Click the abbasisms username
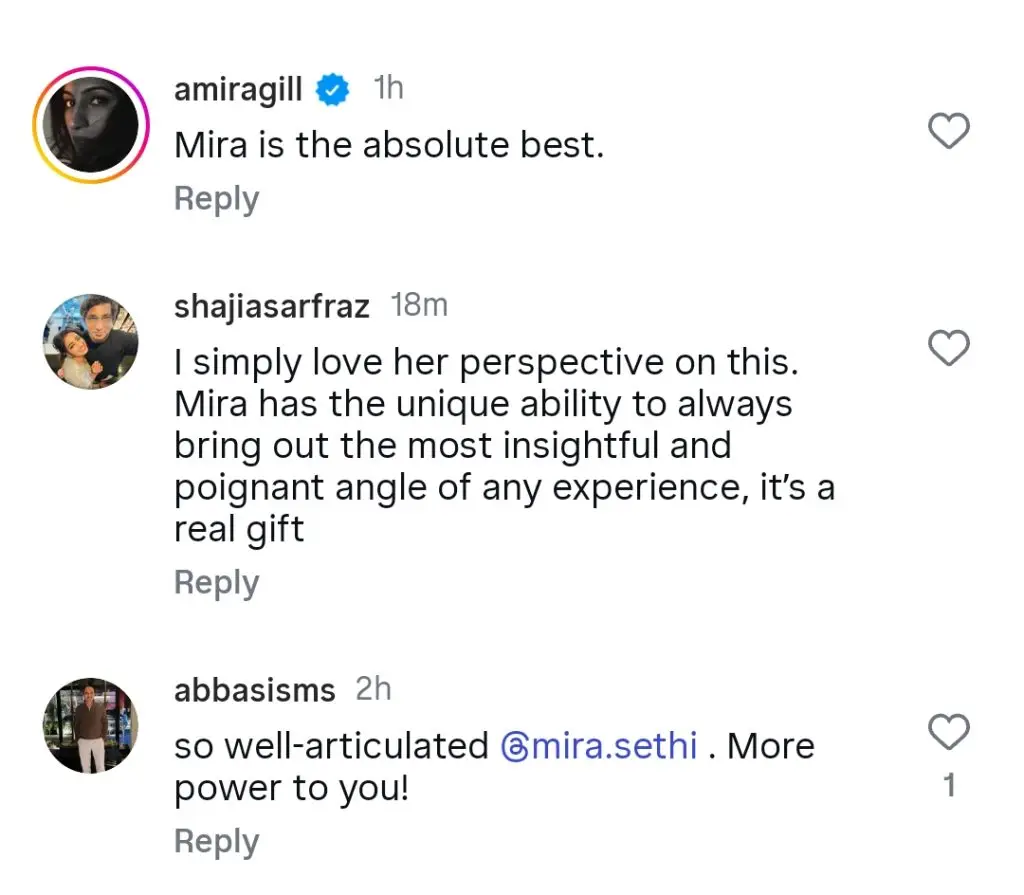 click(254, 690)
